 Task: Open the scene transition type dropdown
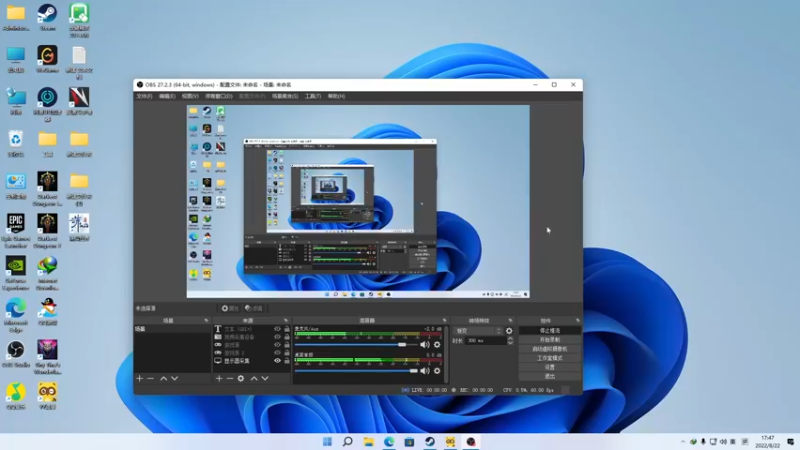coord(478,330)
